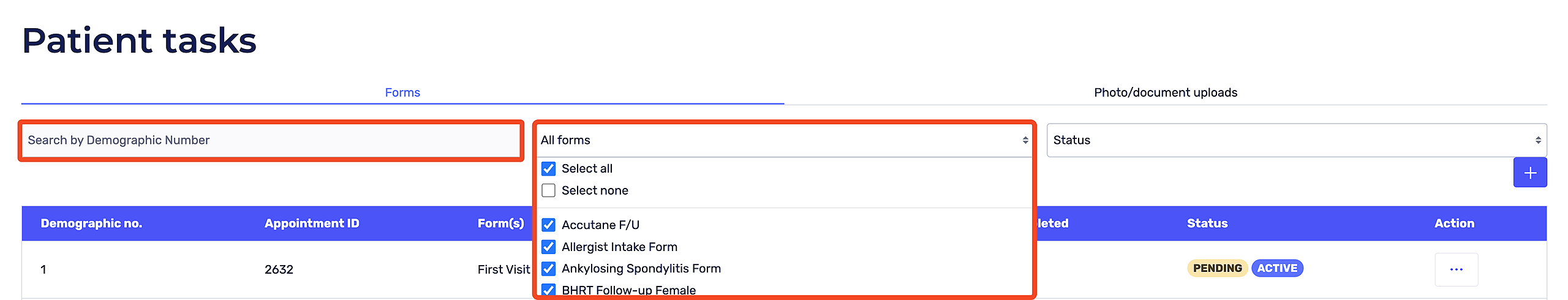Toggle the Select all checkbox
This screenshot has width=1568, height=300.
(x=549, y=169)
